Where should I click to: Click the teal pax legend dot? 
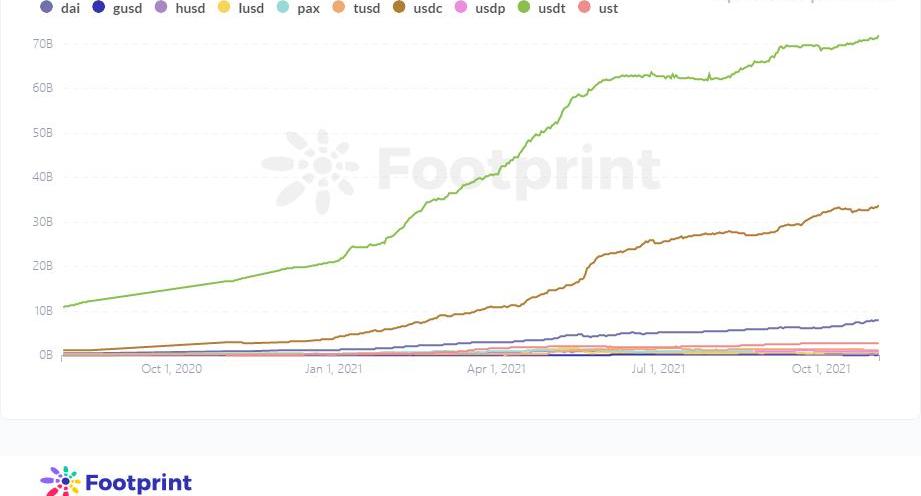283,8
